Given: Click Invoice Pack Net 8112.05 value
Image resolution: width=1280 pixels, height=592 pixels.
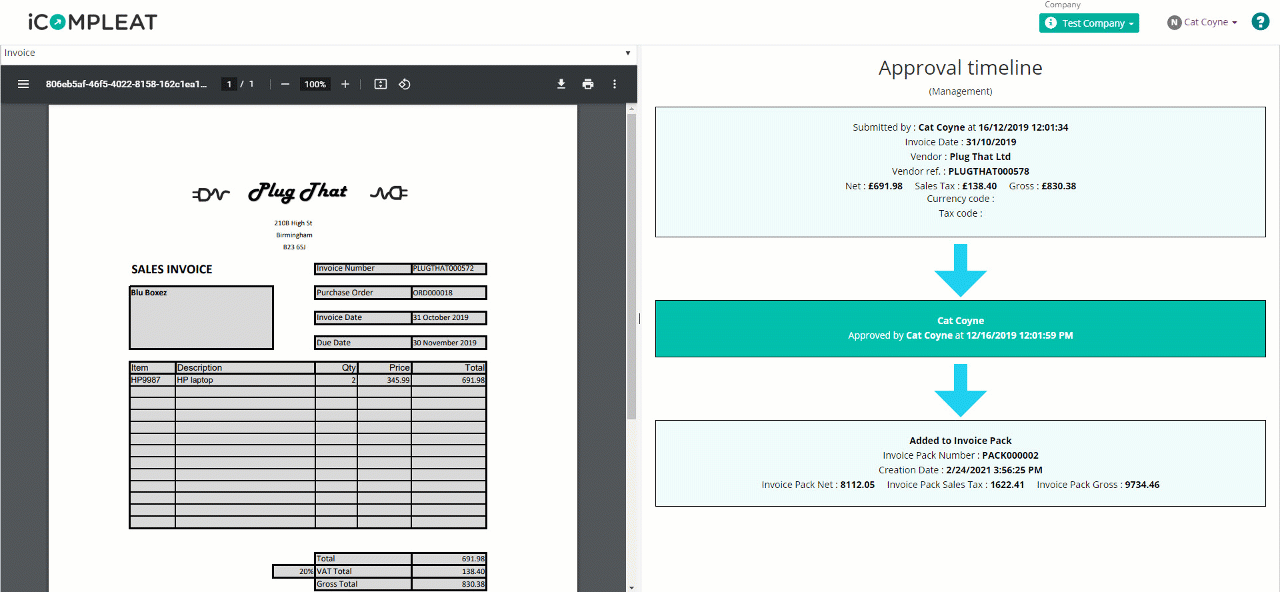Looking at the screenshot, I should click(857, 485).
